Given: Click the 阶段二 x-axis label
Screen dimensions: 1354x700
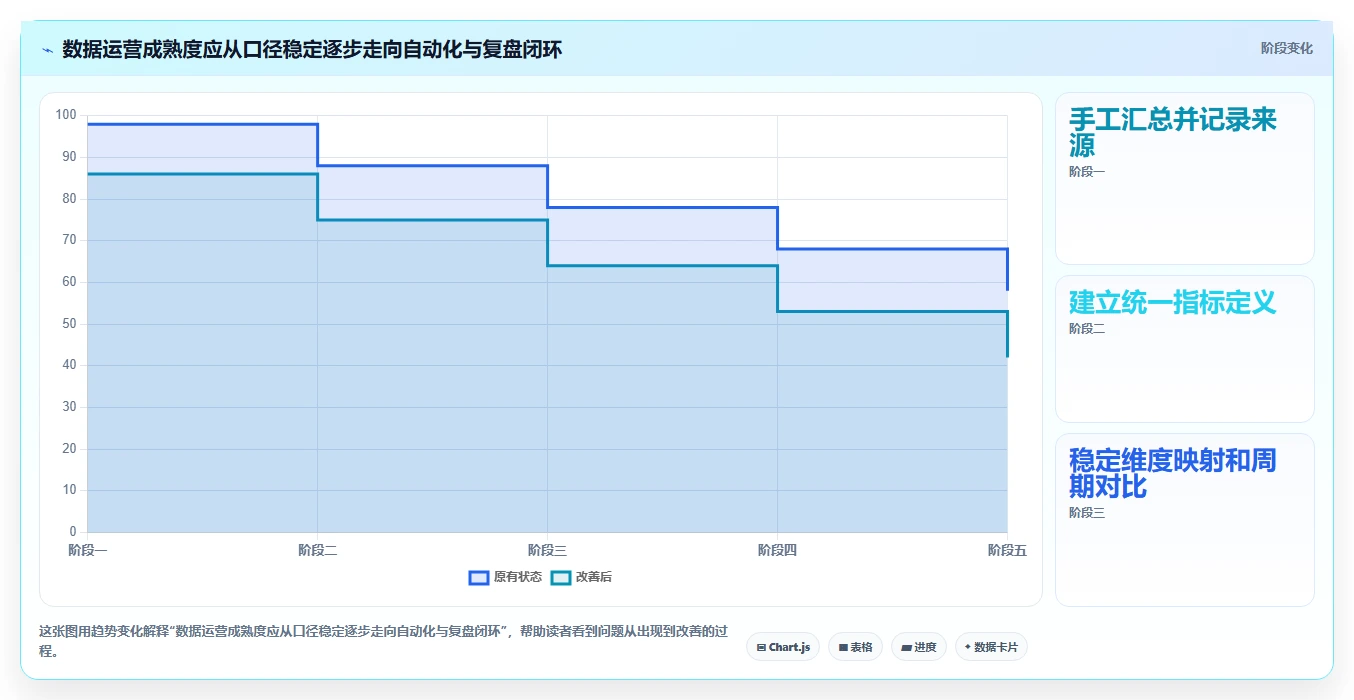Looking at the screenshot, I should coord(318,550).
